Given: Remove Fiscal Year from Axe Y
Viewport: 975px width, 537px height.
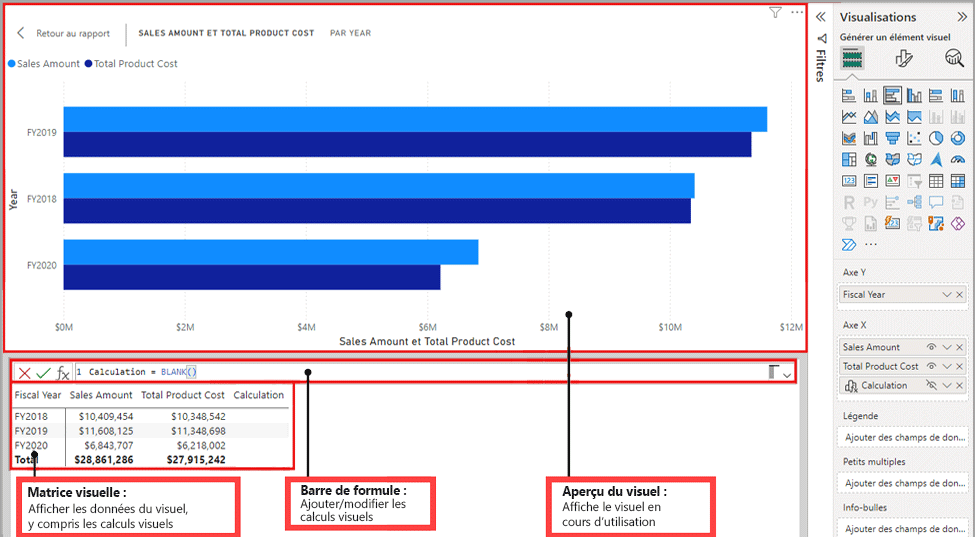Looking at the screenshot, I should coord(960,295).
